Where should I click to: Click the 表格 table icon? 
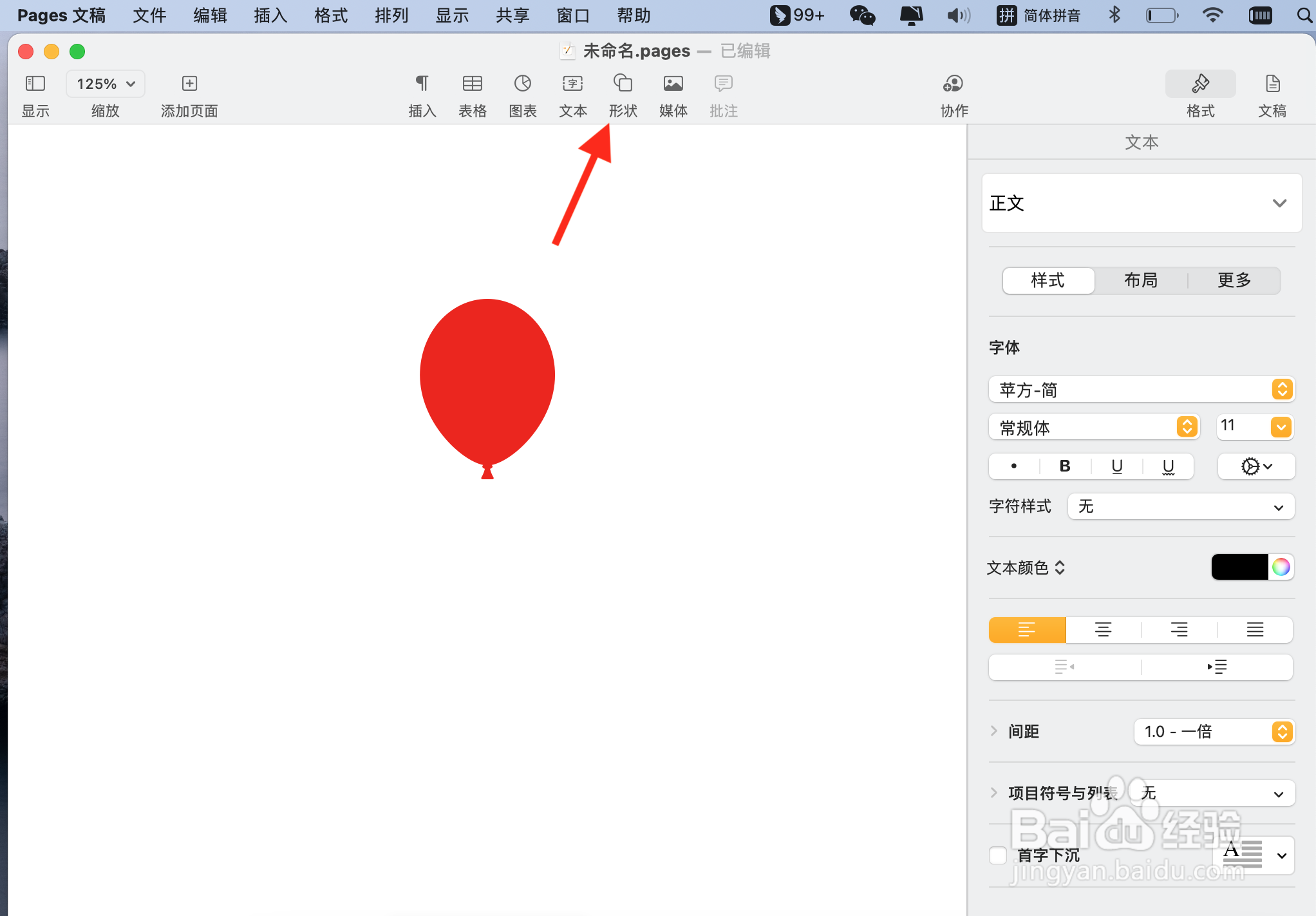[x=472, y=84]
